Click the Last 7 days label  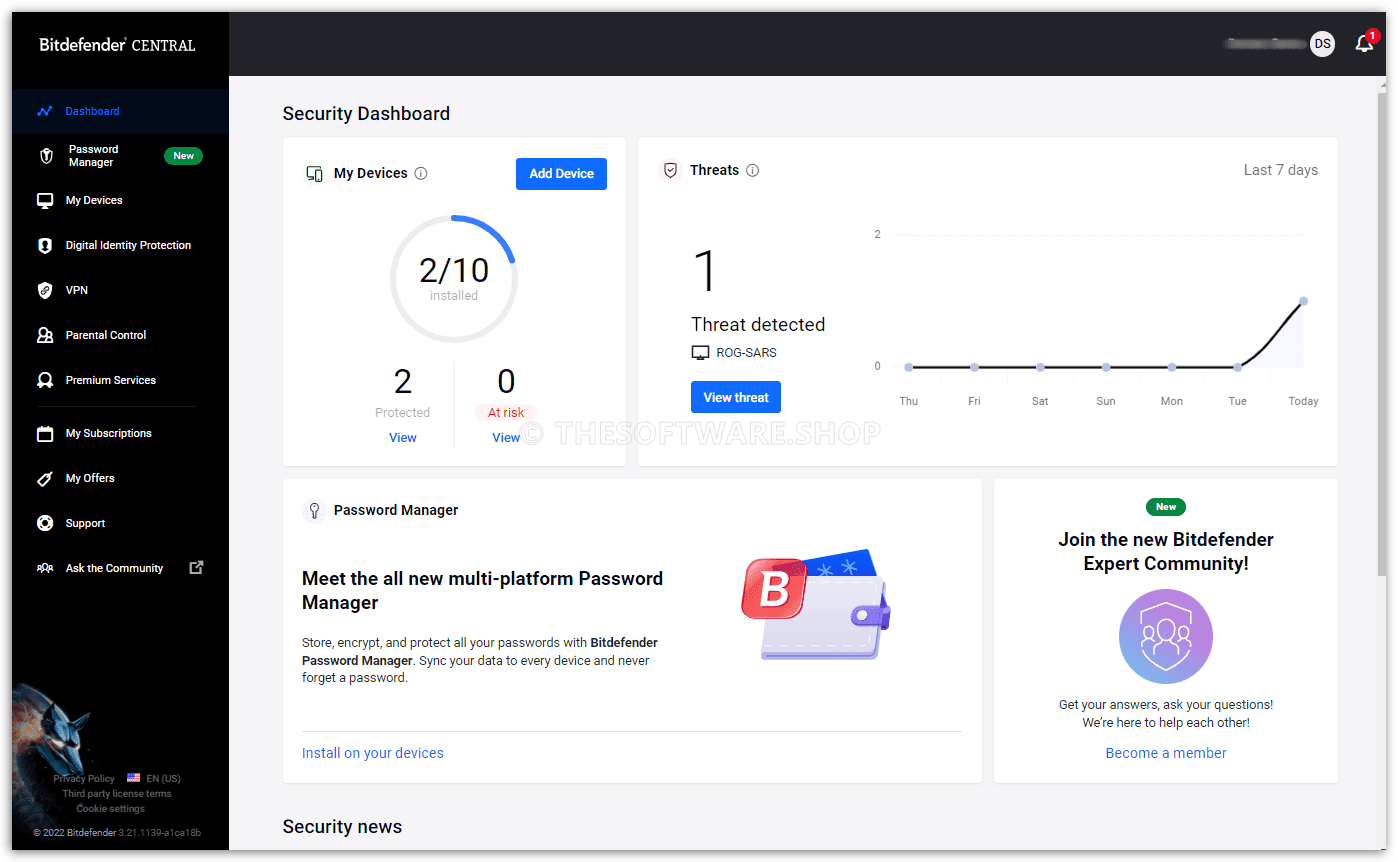click(1281, 170)
